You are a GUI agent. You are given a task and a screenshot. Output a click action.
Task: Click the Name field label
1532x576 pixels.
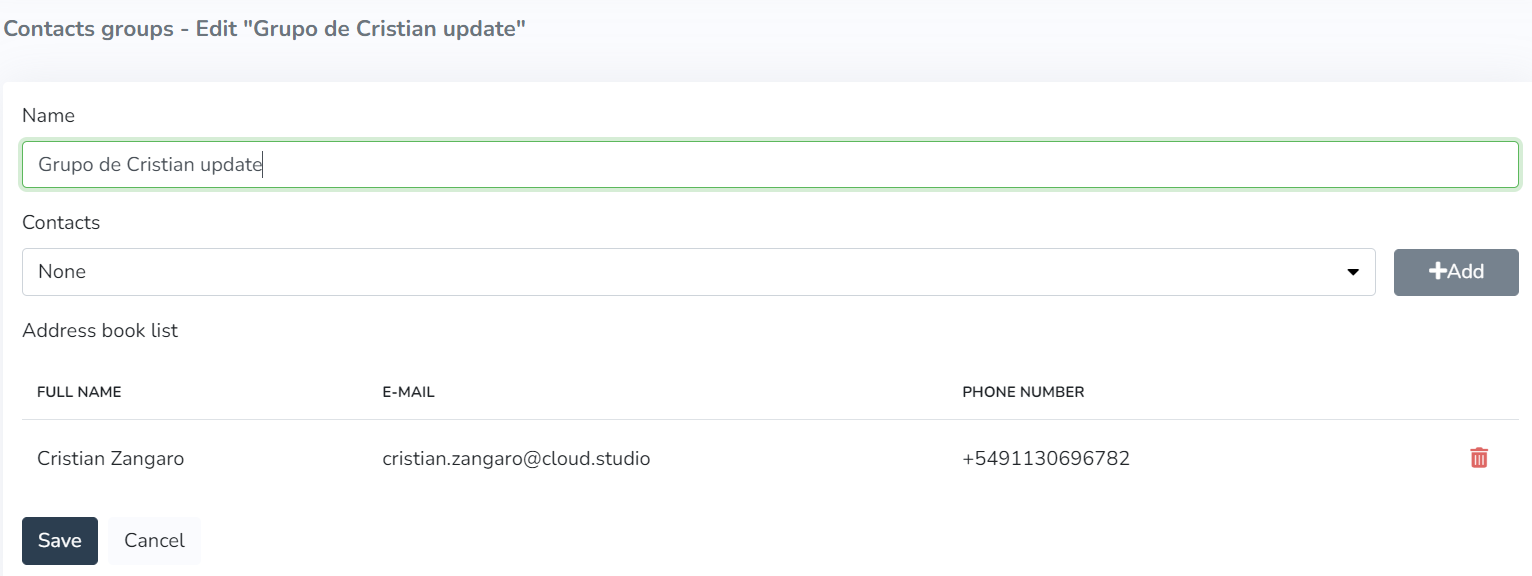[x=48, y=115]
